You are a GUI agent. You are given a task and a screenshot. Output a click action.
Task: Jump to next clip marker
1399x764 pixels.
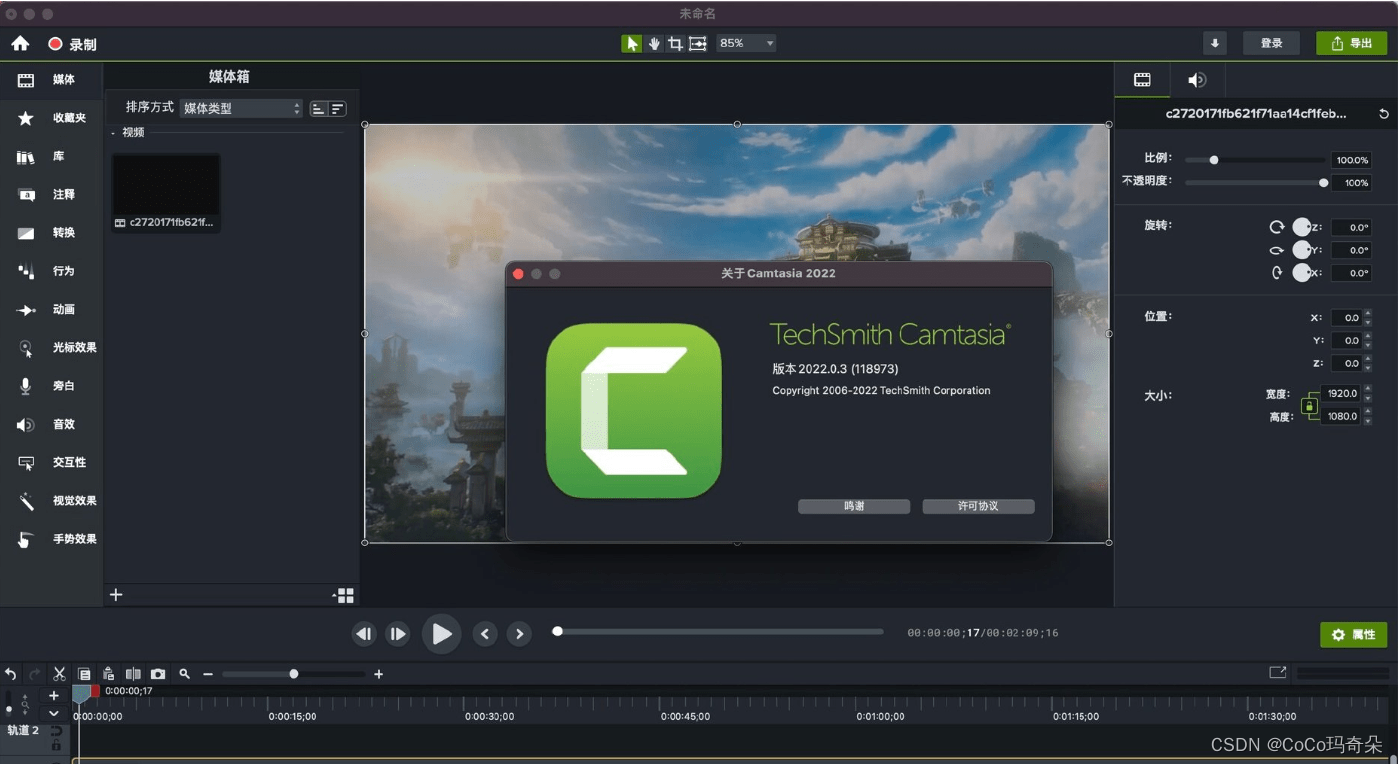click(519, 634)
